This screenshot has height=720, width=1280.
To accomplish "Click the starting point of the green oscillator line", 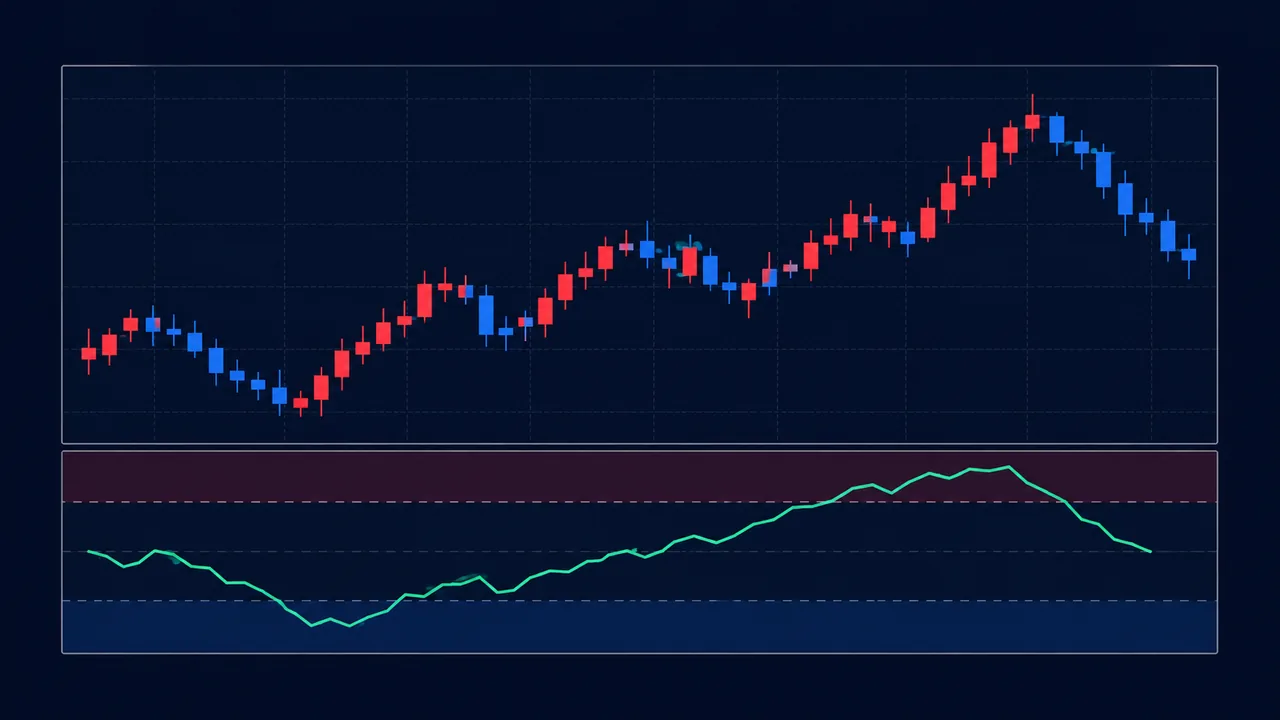I will click(x=89, y=551).
